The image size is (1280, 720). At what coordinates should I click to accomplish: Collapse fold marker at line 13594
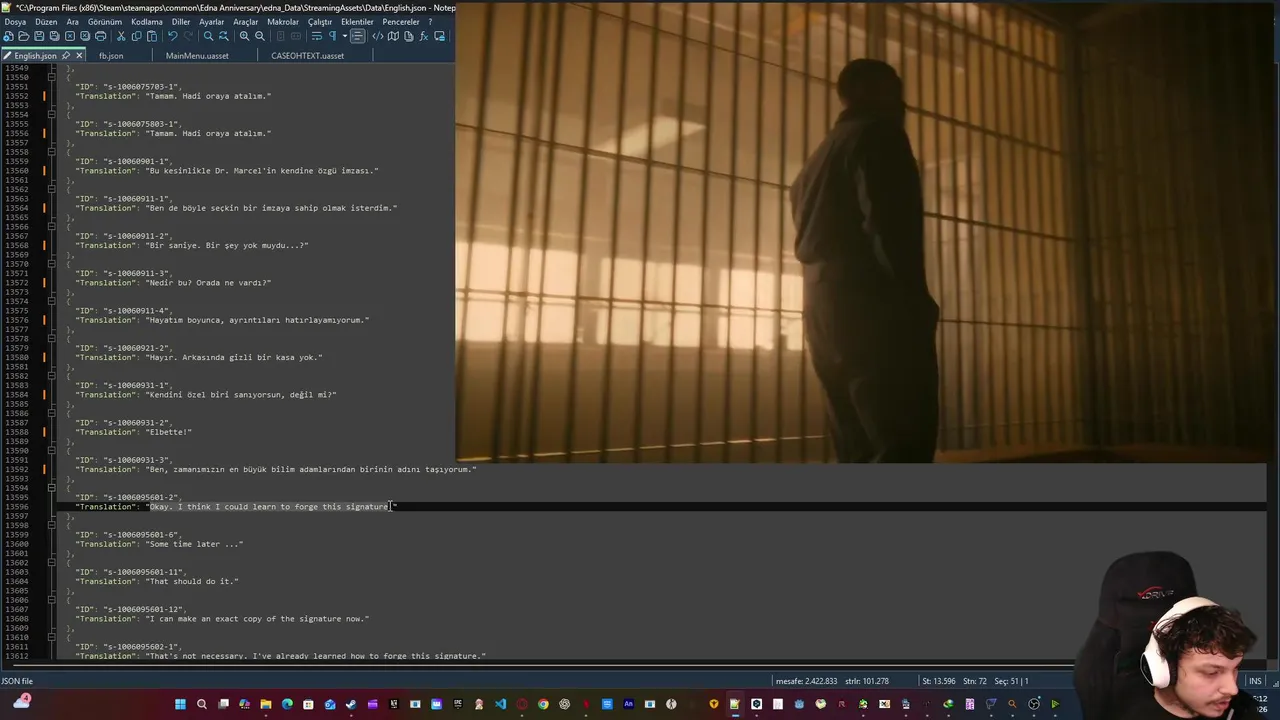pos(52,488)
